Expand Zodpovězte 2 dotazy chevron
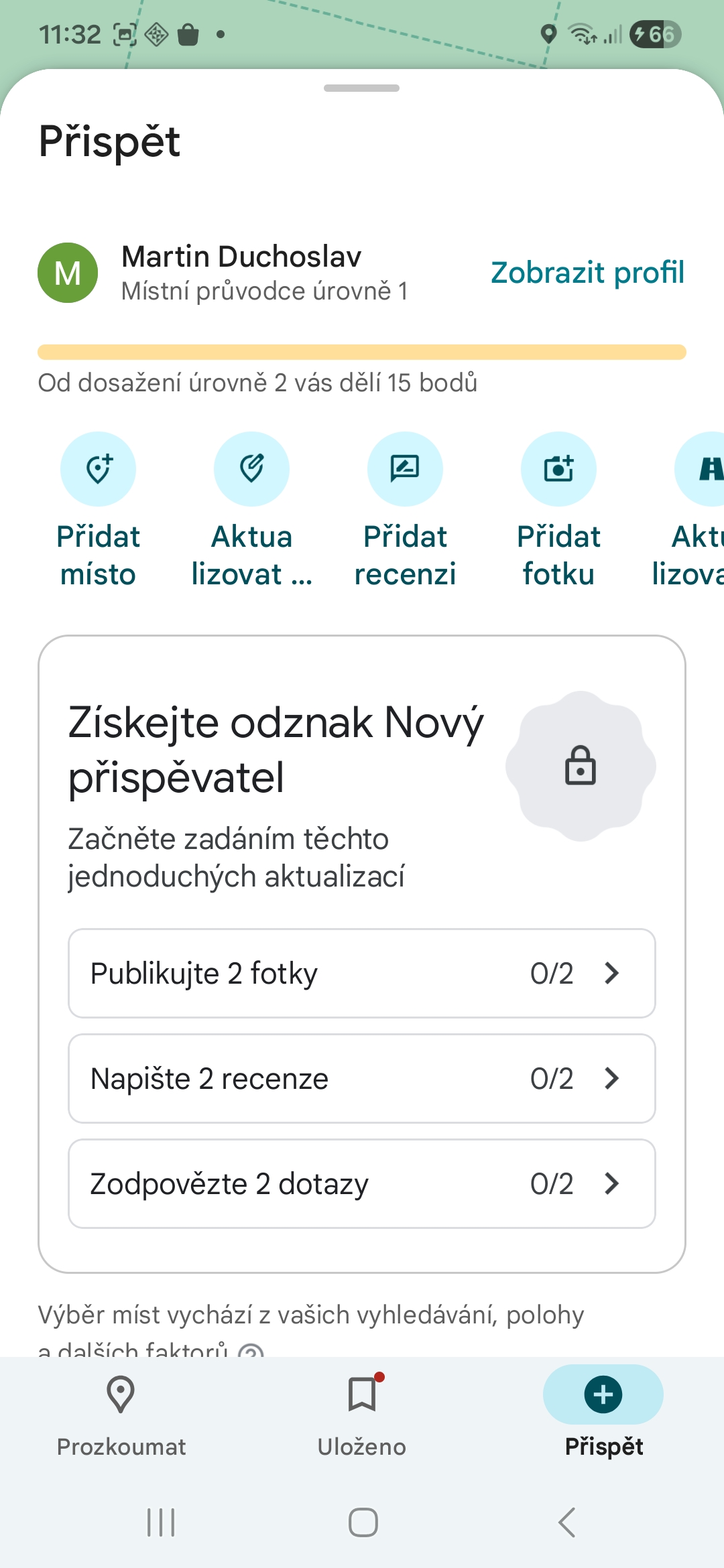Image resolution: width=724 pixels, height=1568 pixels. click(x=611, y=1183)
